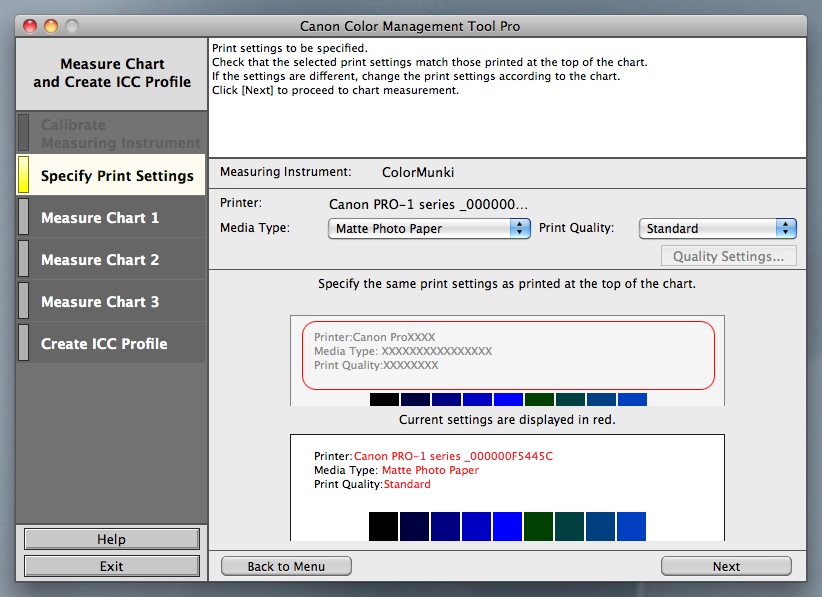822x597 pixels.
Task: Click the black swatch in current settings chart
Action: point(384,526)
